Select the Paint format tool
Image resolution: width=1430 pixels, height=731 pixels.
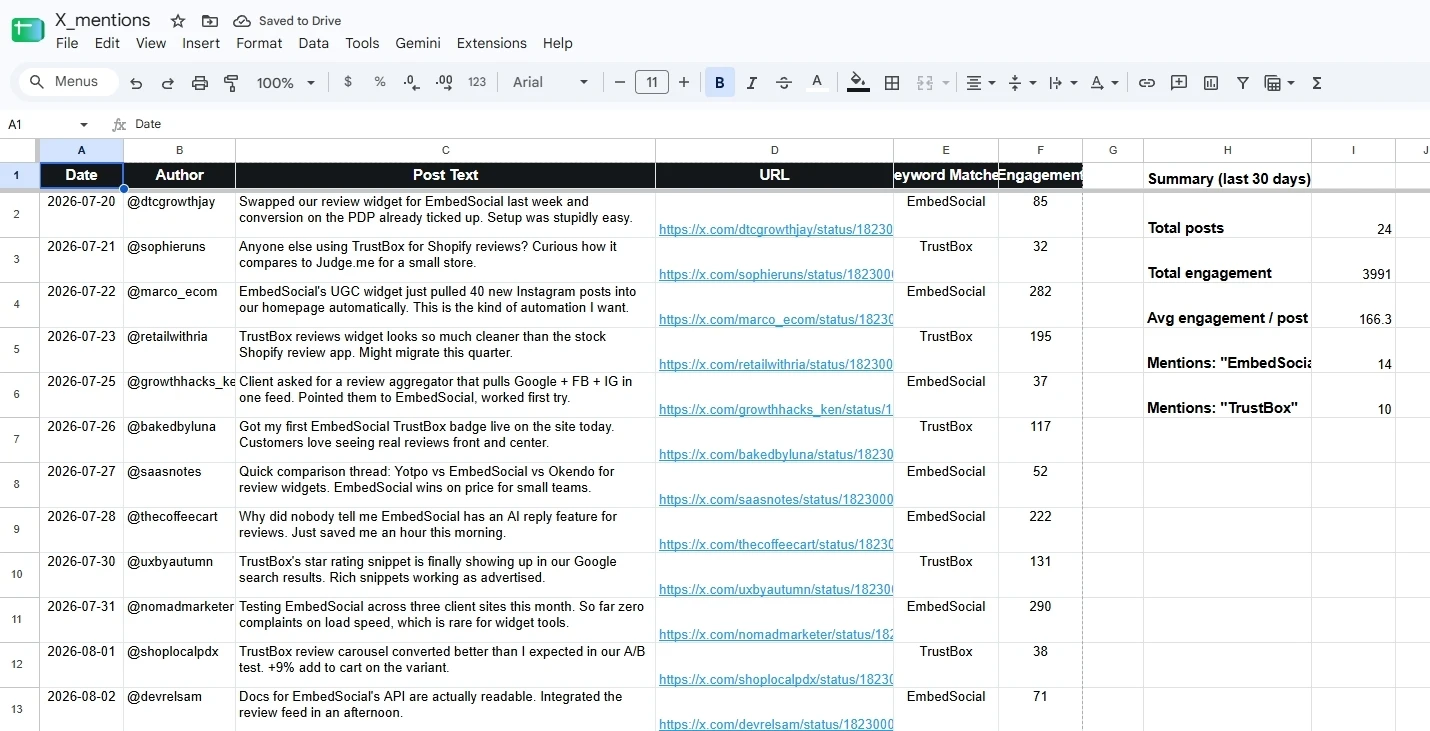pos(231,83)
